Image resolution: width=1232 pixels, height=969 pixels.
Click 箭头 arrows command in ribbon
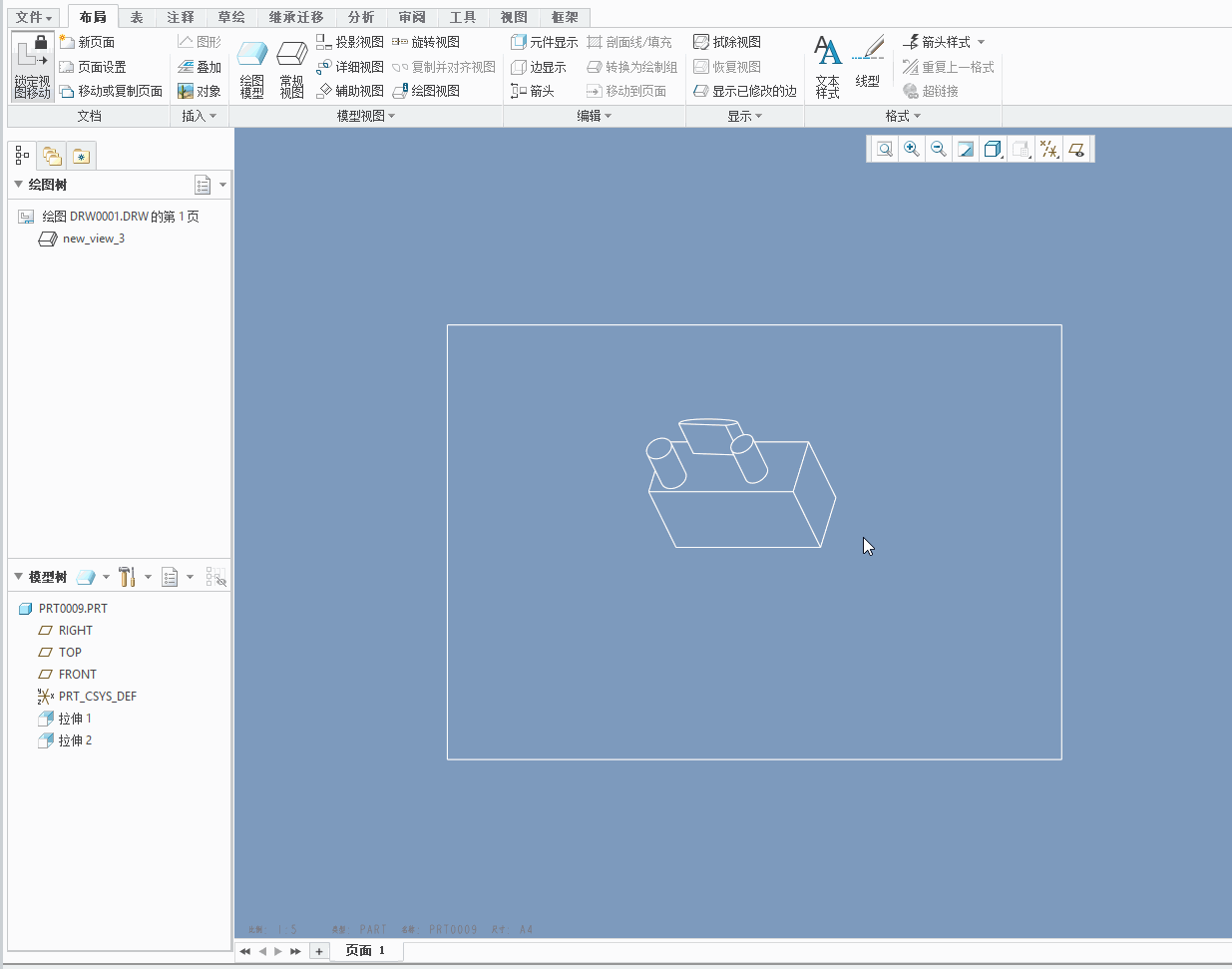[x=533, y=91]
